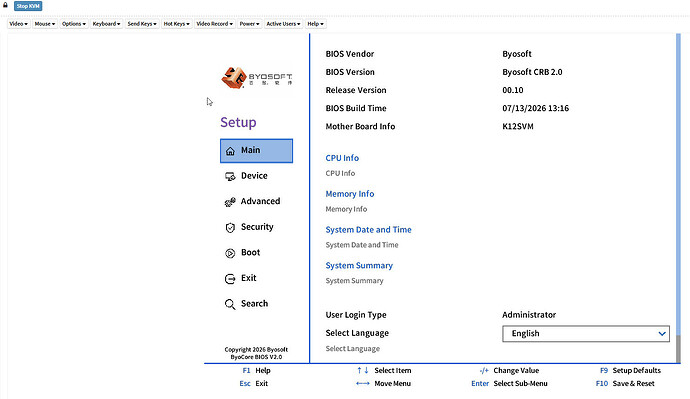Click the Select Item arrows hint
Viewport: 690px width, 399px height.
click(x=384, y=371)
